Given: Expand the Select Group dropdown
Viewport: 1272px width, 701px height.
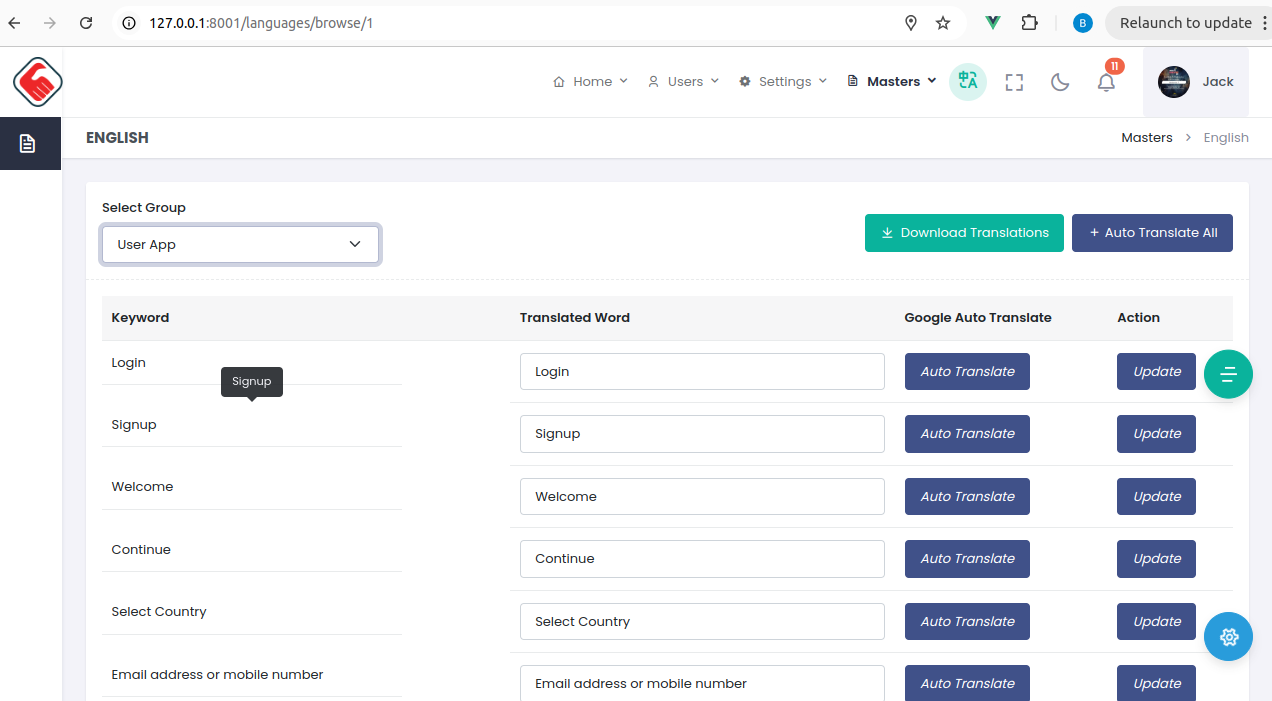Looking at the screenshot, I should click(240, 245).
